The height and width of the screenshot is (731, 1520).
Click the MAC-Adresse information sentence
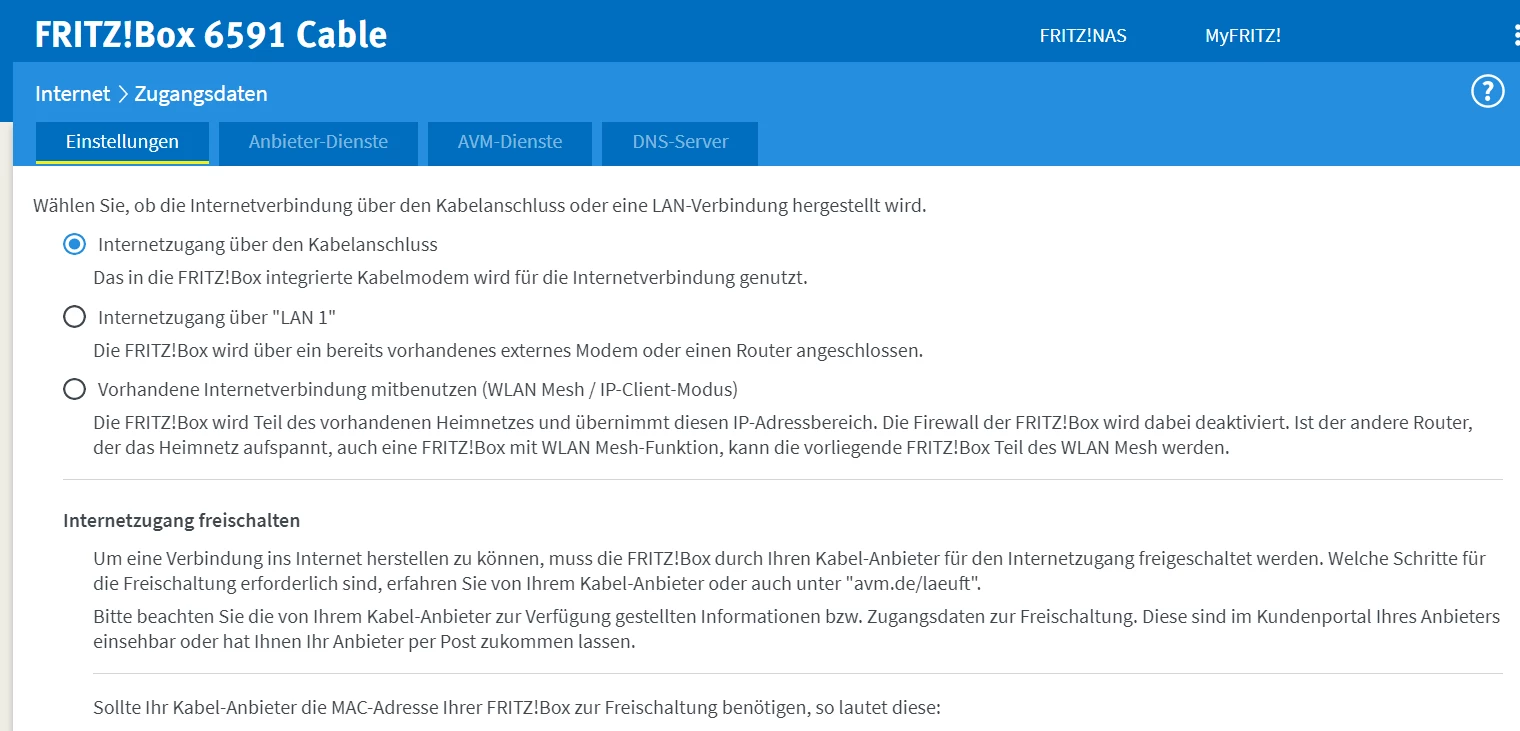[x=517, y=709]
